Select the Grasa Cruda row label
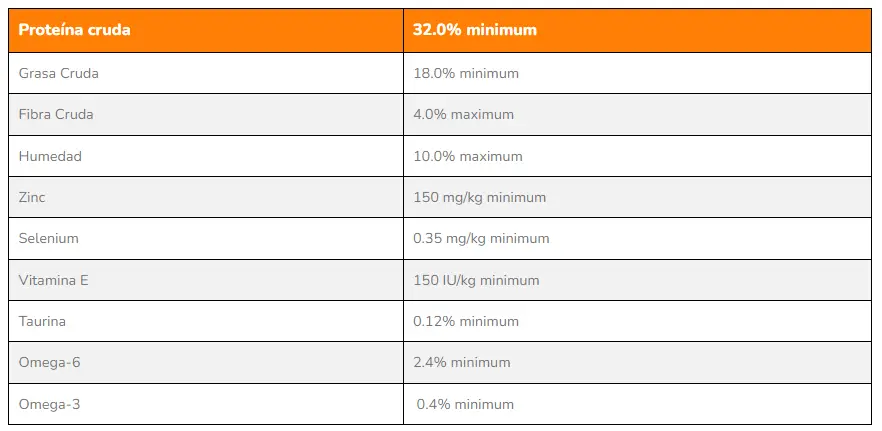This screenshot has height=431, width=882. (59, 73)
